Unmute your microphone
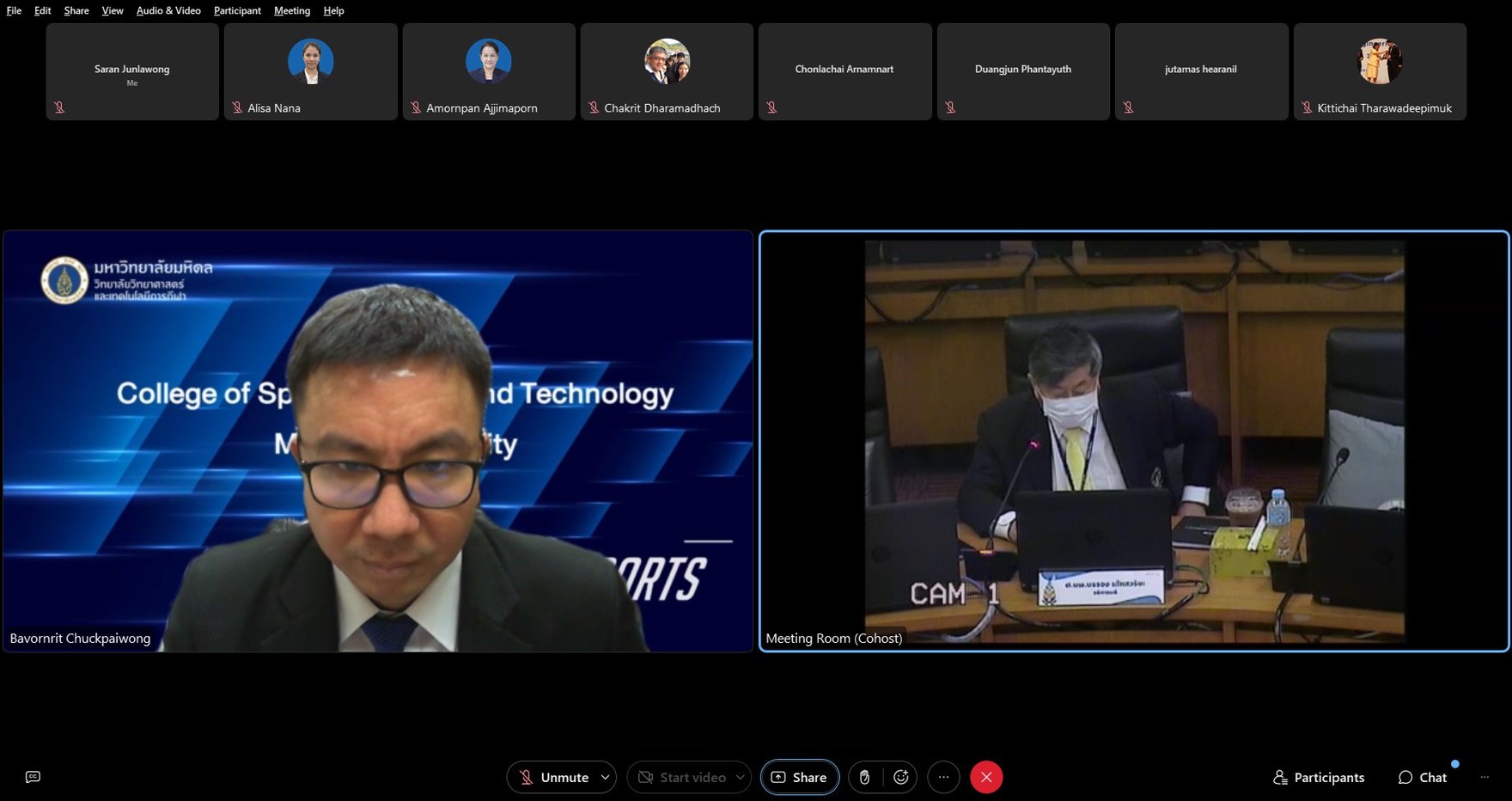The width and height of the screenshot is (1512, 801). [553, 777]
